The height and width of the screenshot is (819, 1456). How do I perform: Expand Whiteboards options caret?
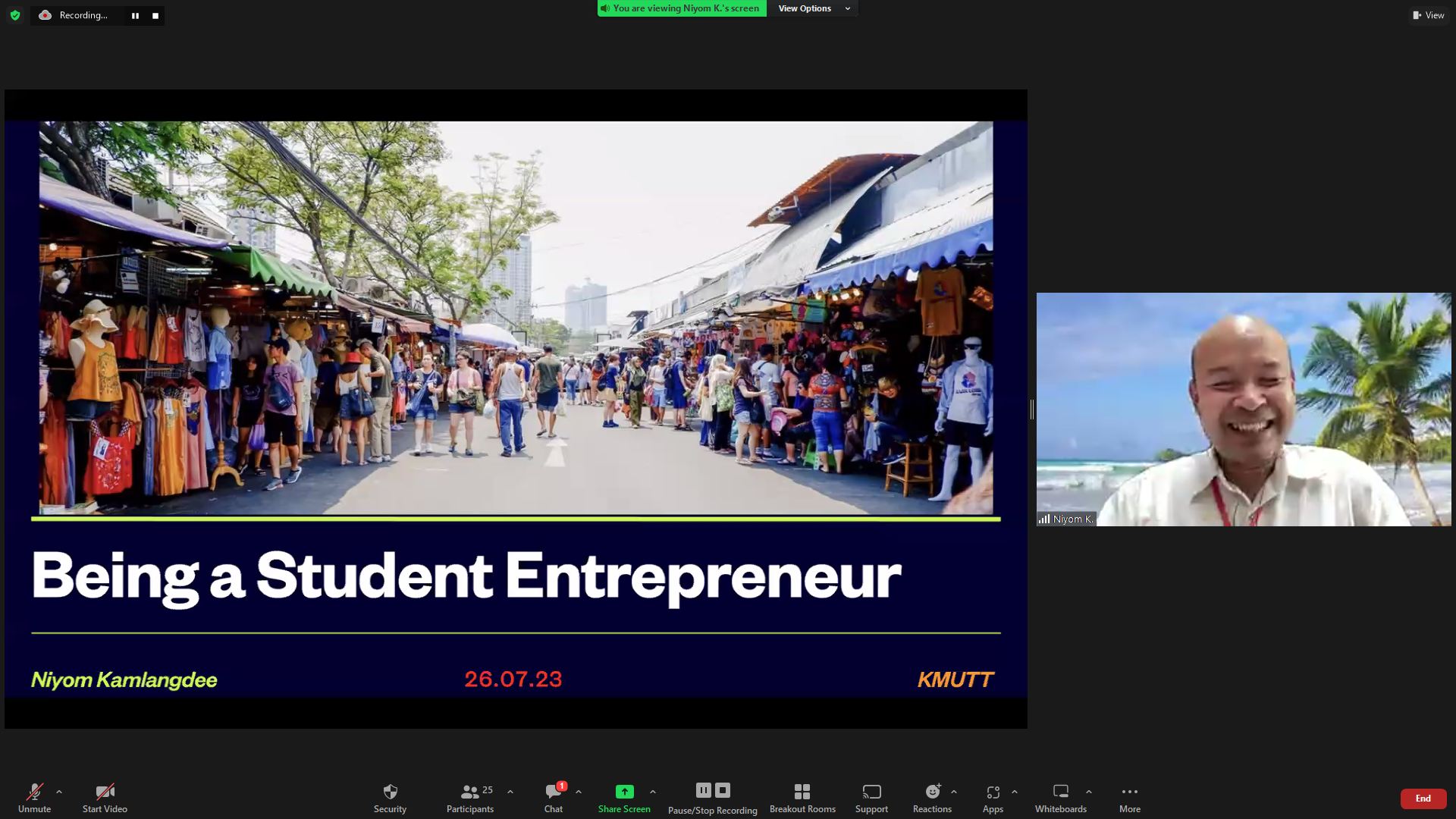click(1089, 792)
